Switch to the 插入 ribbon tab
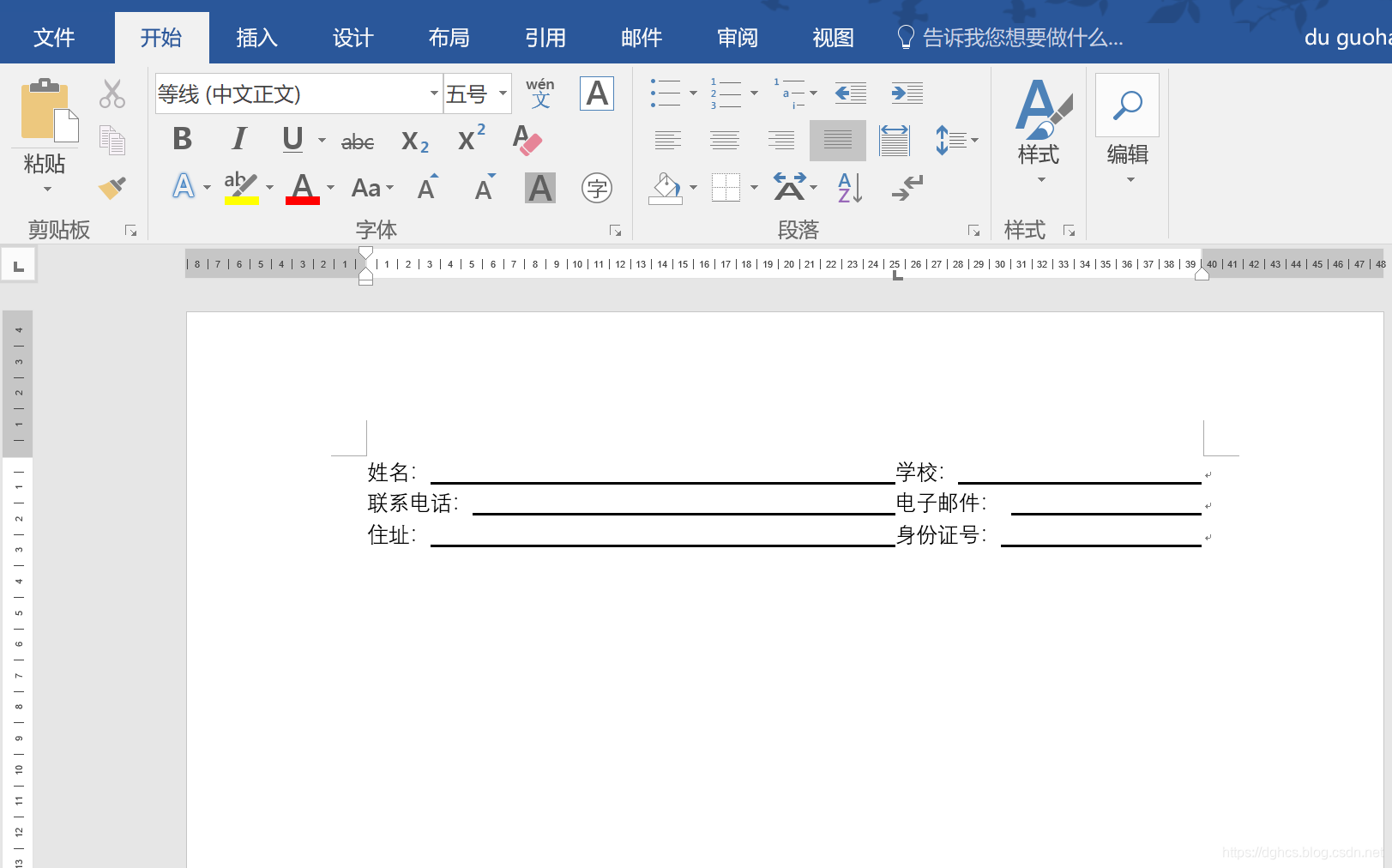Viewport: 1392px width, 868px height. tap(256, 37)
